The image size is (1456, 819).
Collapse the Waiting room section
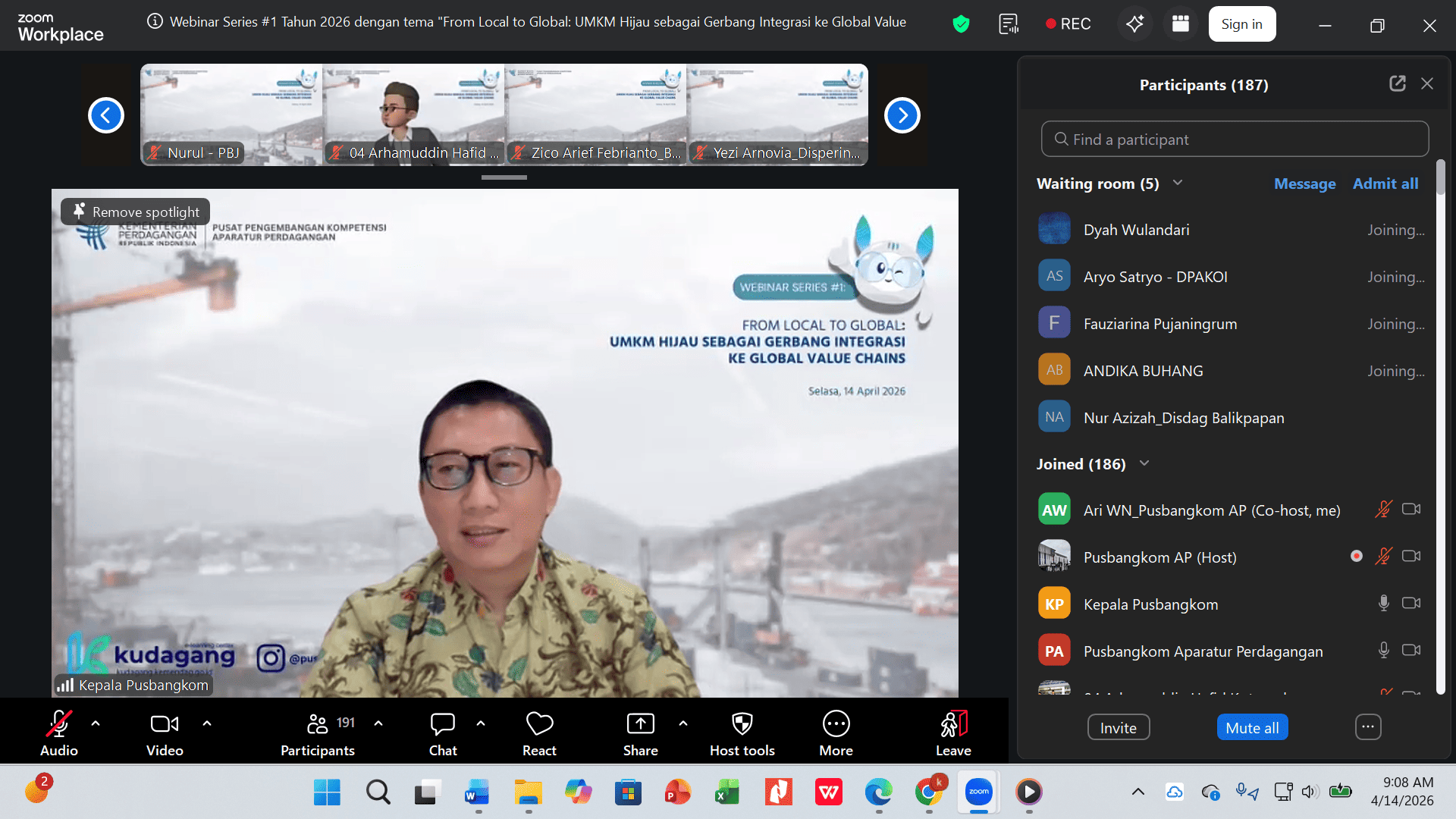tap(1178, 183)
